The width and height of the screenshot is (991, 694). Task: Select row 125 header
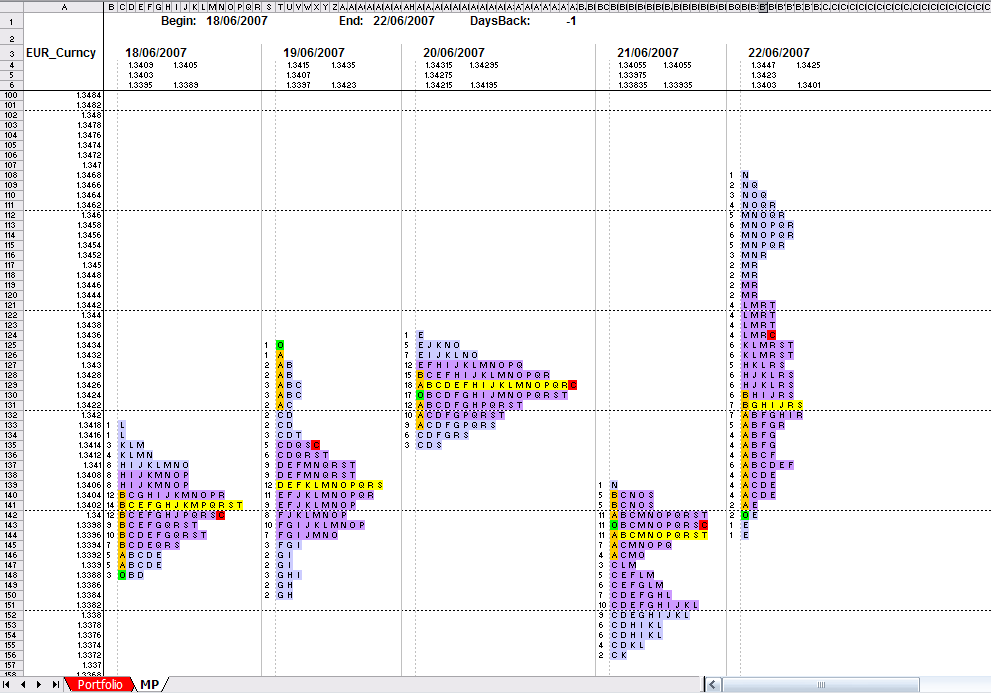point(11,345)
